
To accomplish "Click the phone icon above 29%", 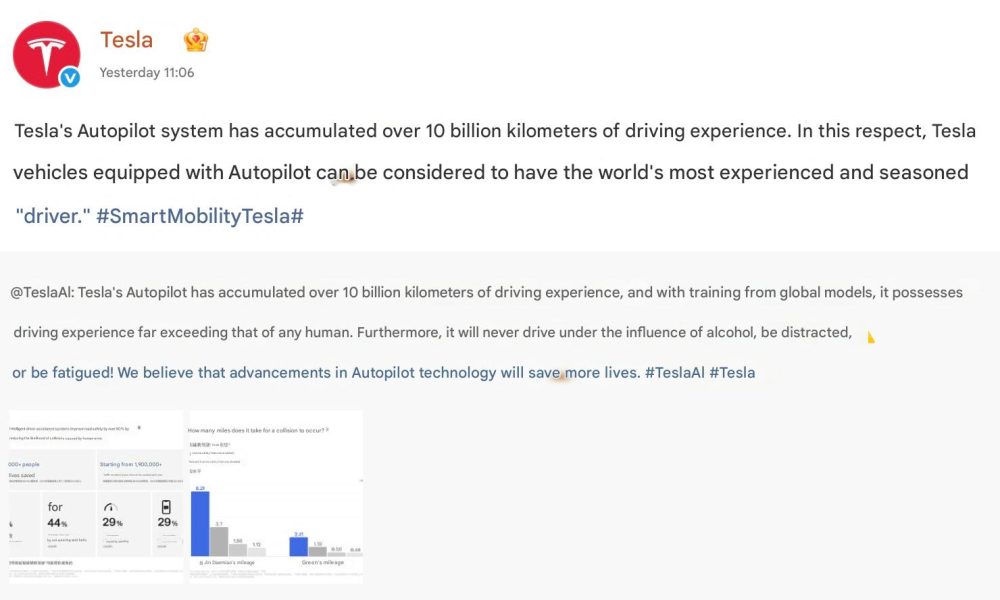I will coord(166,507).
